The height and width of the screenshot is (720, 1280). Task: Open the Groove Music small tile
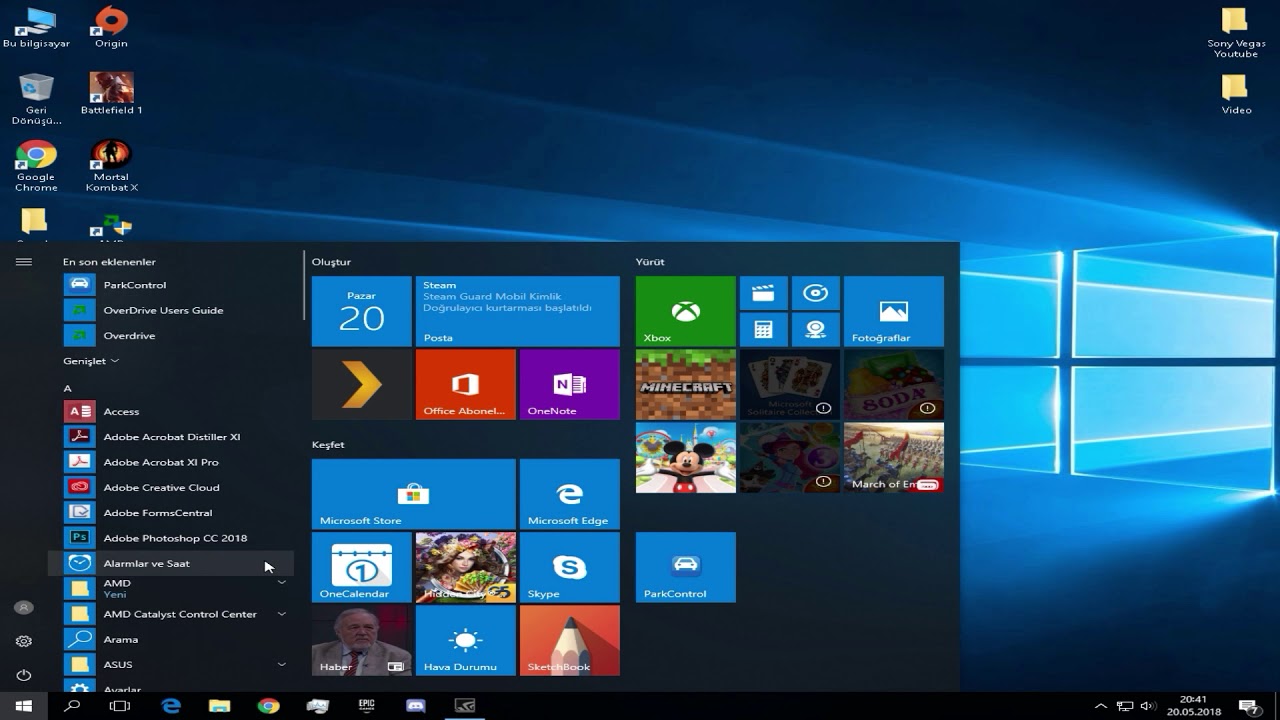pos(815,293)
